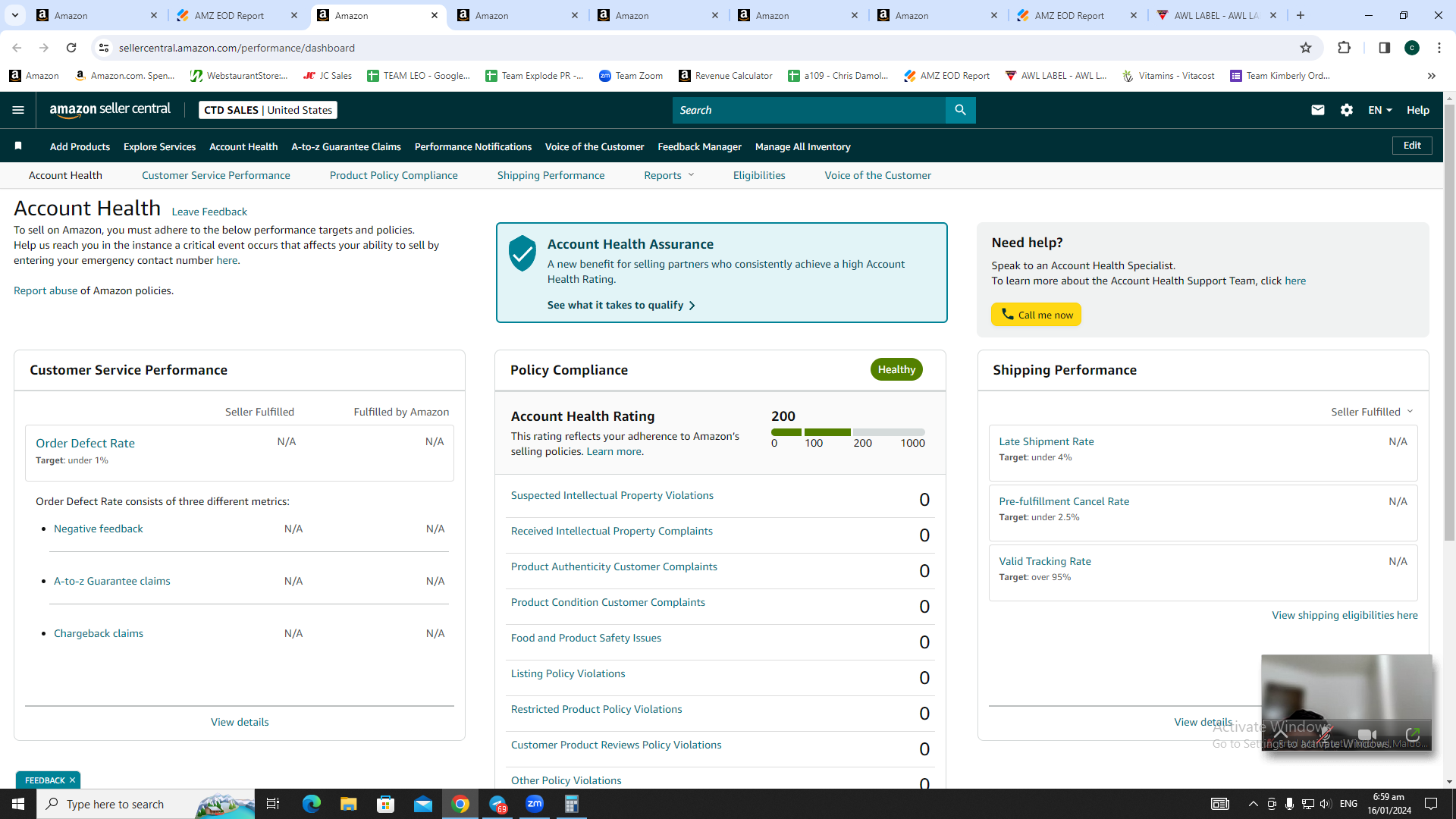1456x819 pixels.
Task: Open the Eligibilities tab
Action: pyautogui.click(x=759, y=175)
